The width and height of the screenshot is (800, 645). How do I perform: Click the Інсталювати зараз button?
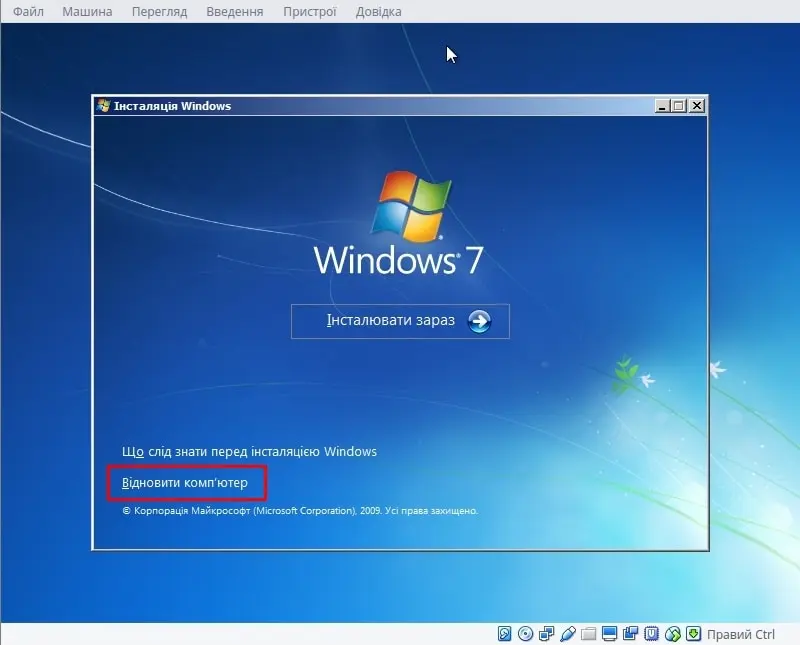400,321
